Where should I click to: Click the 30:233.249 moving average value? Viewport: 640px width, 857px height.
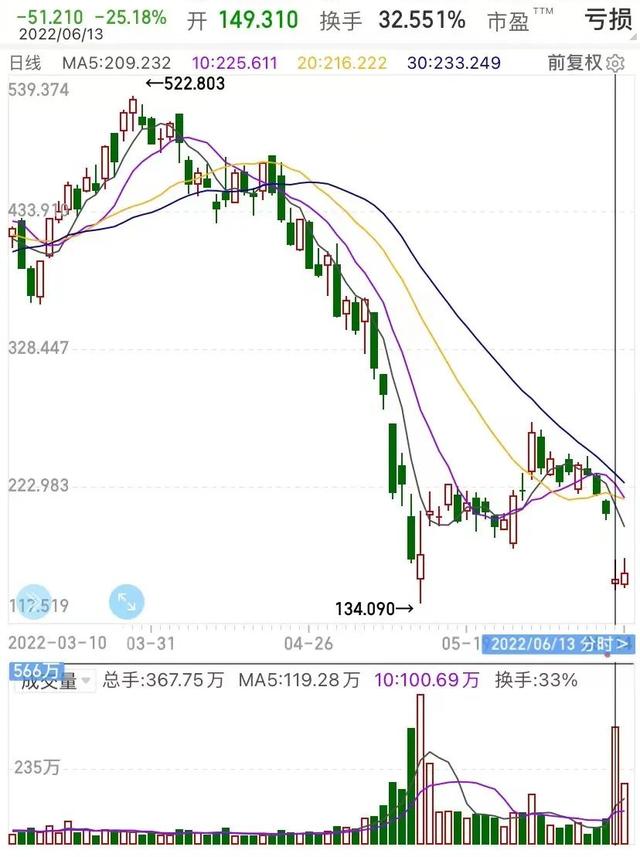pos(454,63)
